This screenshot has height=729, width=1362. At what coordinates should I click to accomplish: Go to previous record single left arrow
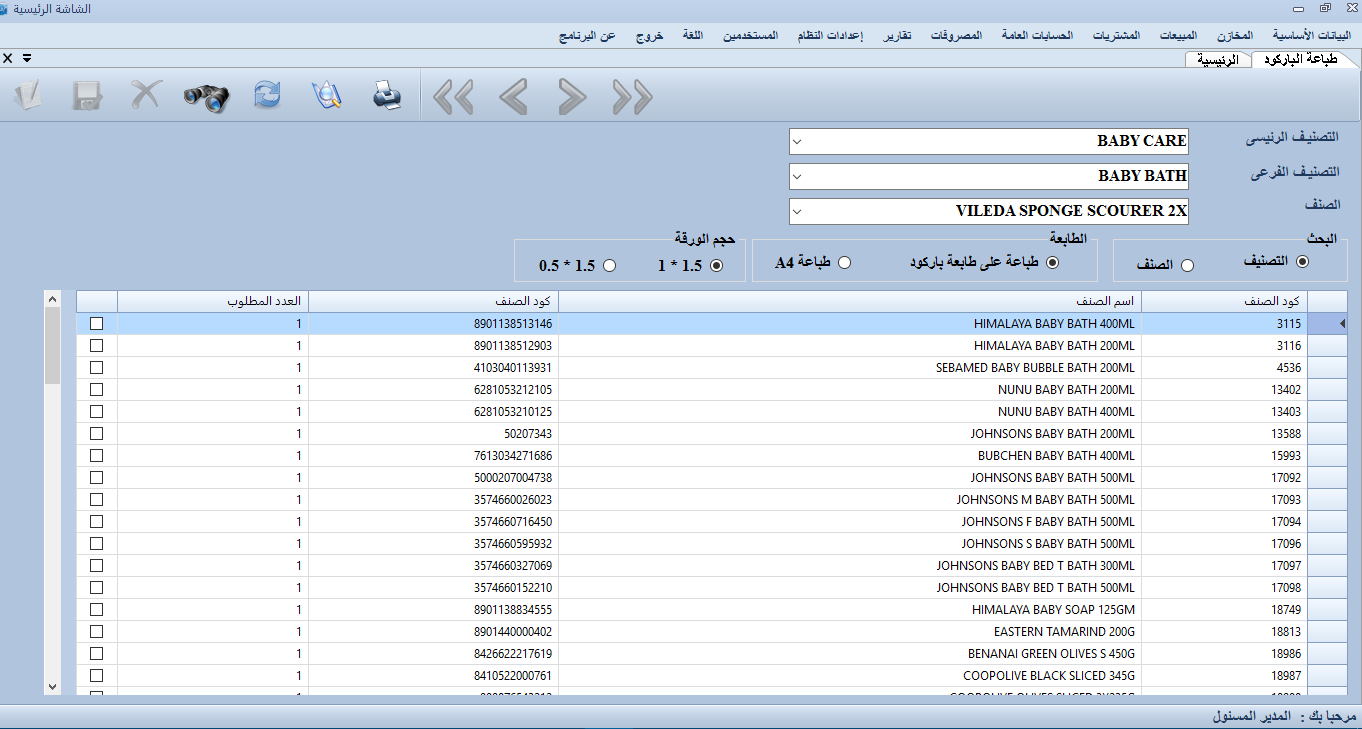pos(513,97)
